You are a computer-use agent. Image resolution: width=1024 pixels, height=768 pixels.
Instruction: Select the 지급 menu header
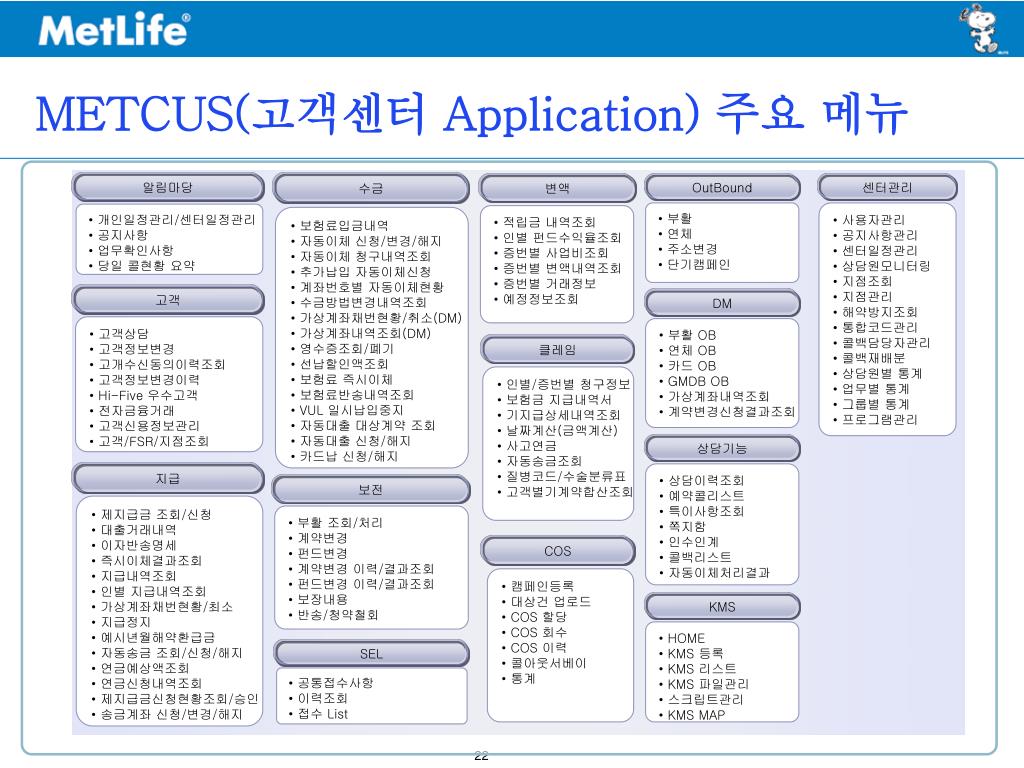tap(168, 479)
